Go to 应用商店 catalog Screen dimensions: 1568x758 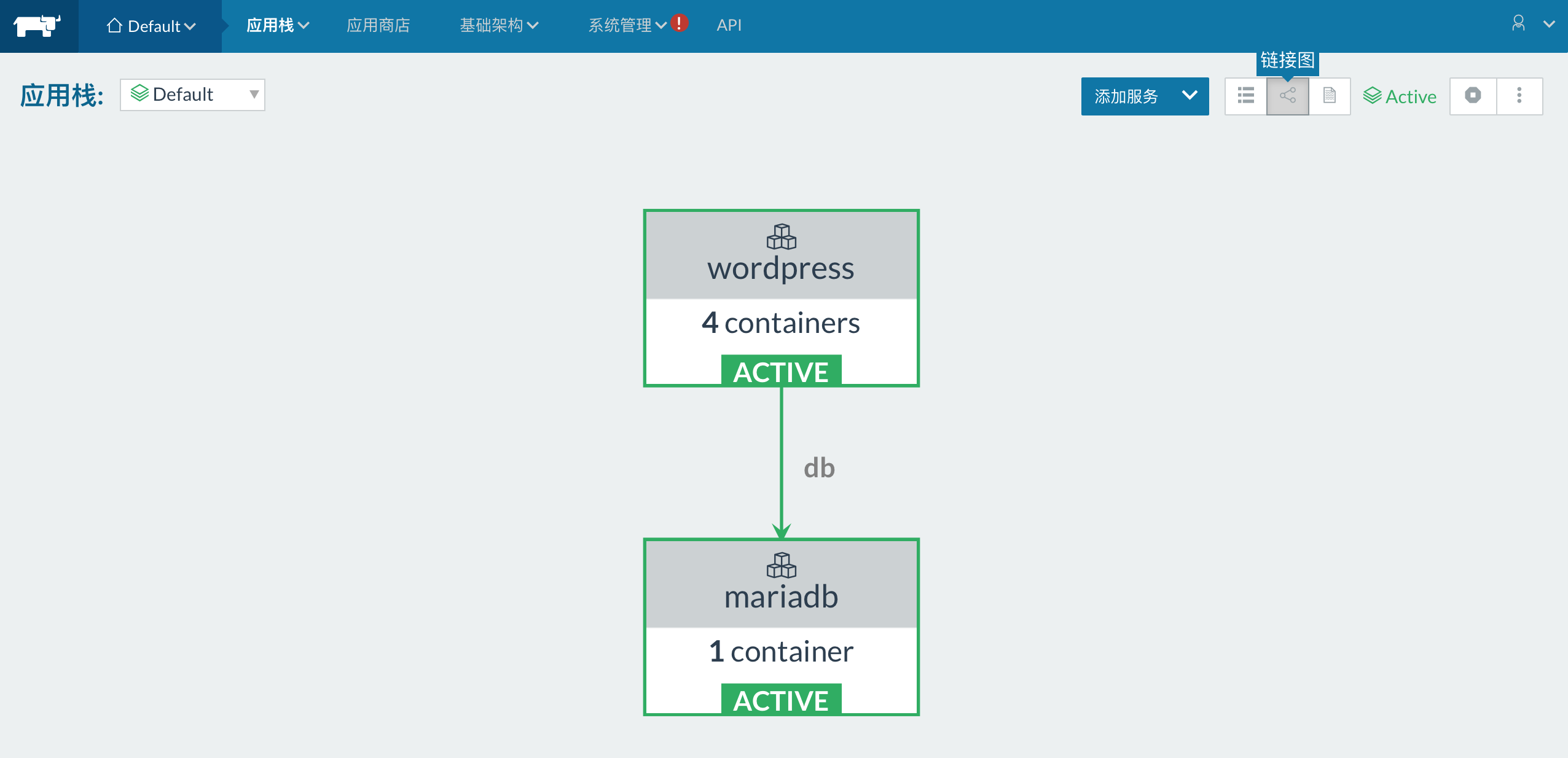click(378, 25)
